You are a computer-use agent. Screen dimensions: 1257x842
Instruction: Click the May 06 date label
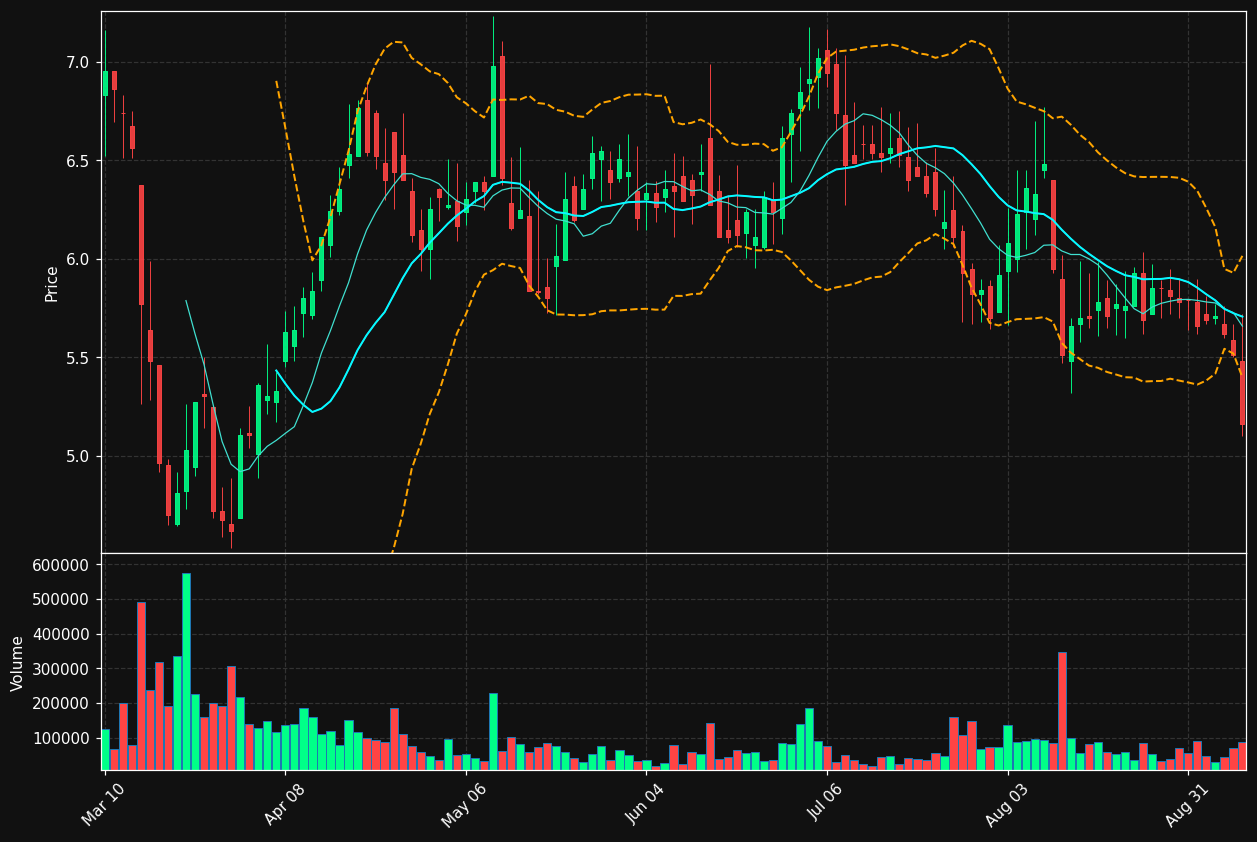pyautogui.click(x=464, y=803)
